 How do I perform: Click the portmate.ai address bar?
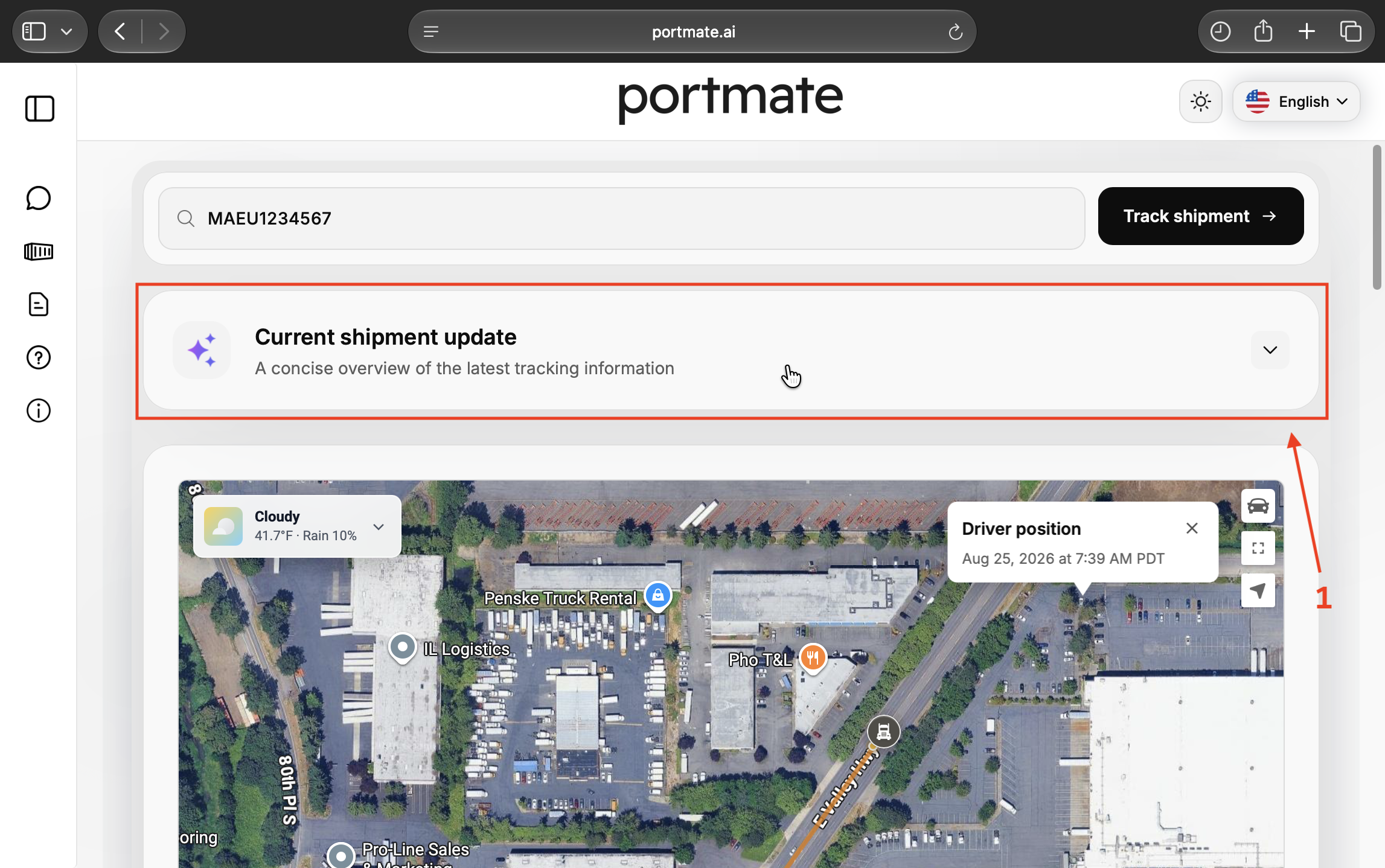[x=692, y=31]
